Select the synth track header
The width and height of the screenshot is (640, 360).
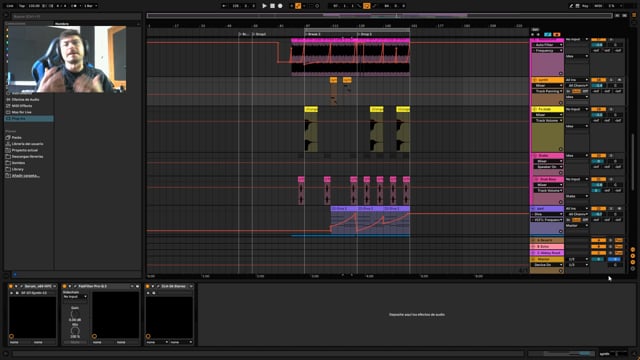point(549,80)
